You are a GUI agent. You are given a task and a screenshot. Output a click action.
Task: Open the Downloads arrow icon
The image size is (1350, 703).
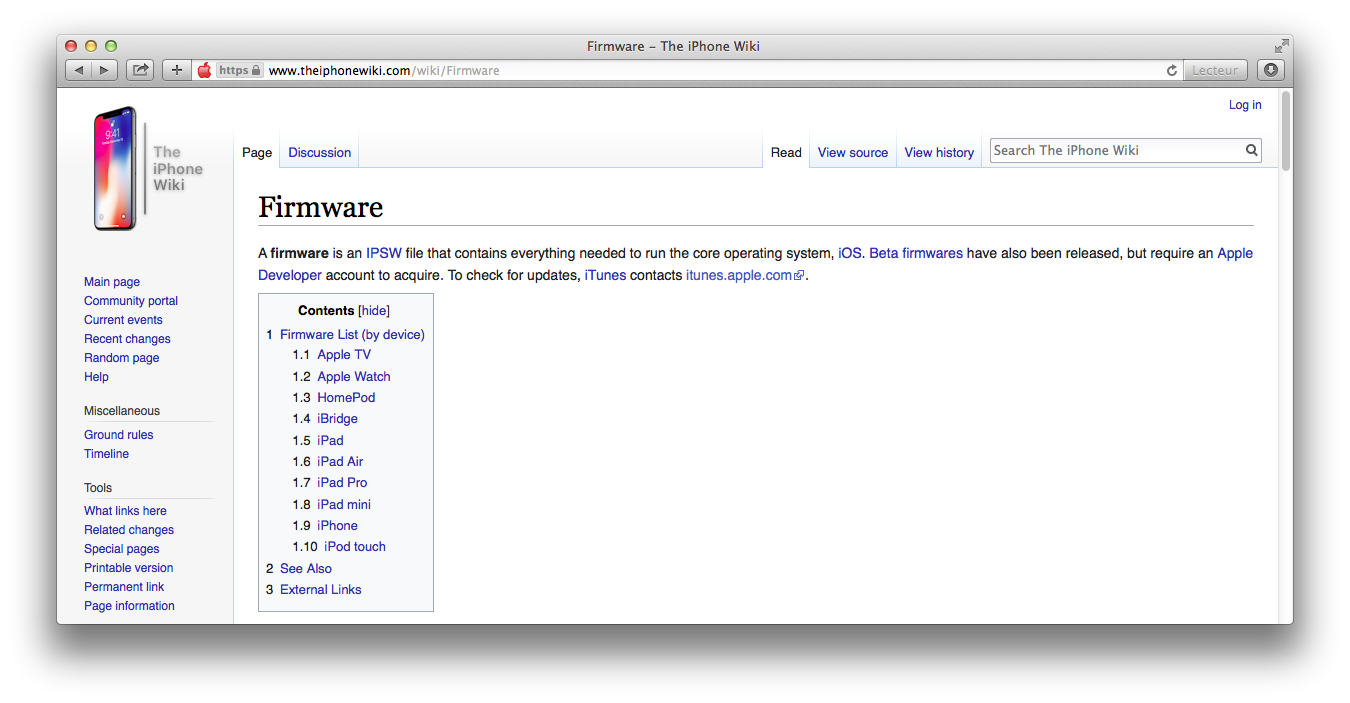pyautogui.click(x=1271, y=70)
